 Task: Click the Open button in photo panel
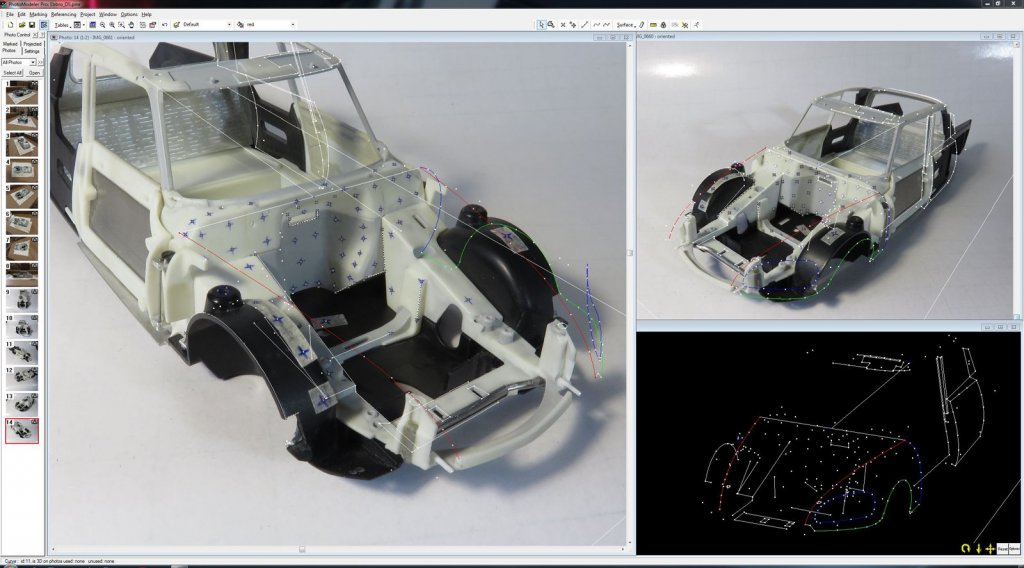(x=34, y=72)
